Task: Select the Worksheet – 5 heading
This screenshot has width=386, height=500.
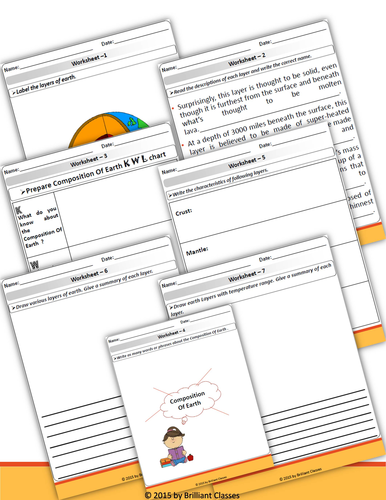Action: pos(246,161)
